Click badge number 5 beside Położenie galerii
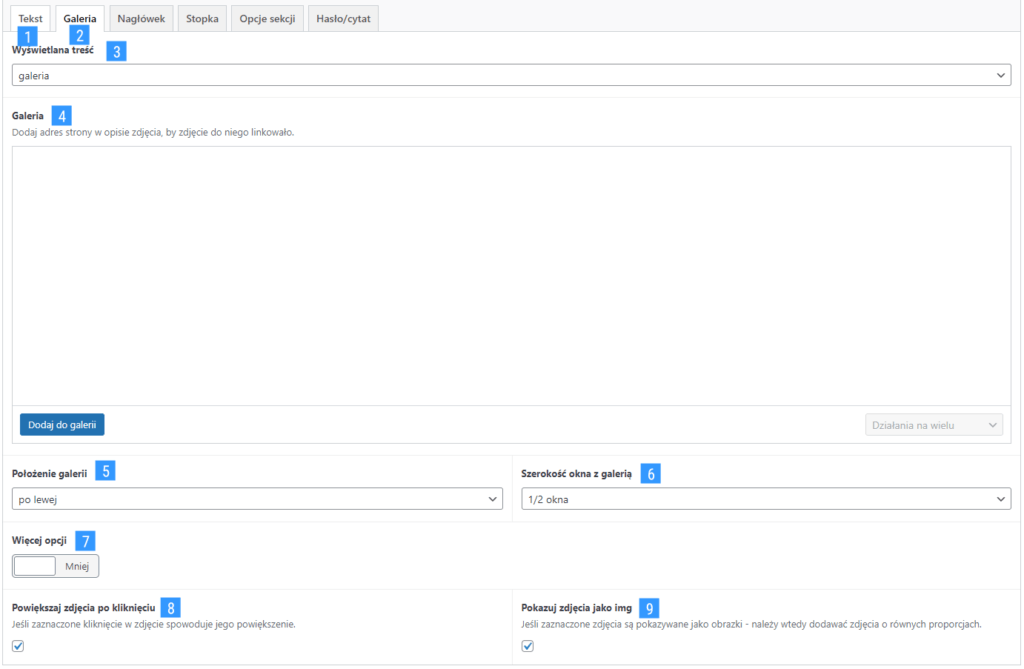1024x669 pixels. [x=106, y=471]
